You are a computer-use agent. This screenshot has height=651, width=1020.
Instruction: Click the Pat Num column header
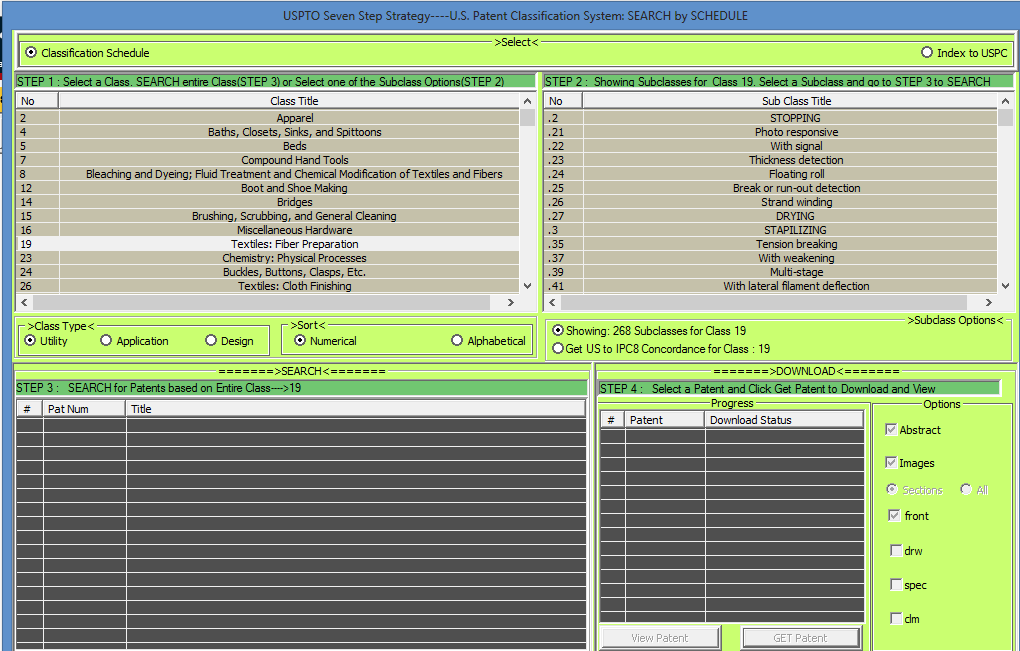(x=85, y=409)
